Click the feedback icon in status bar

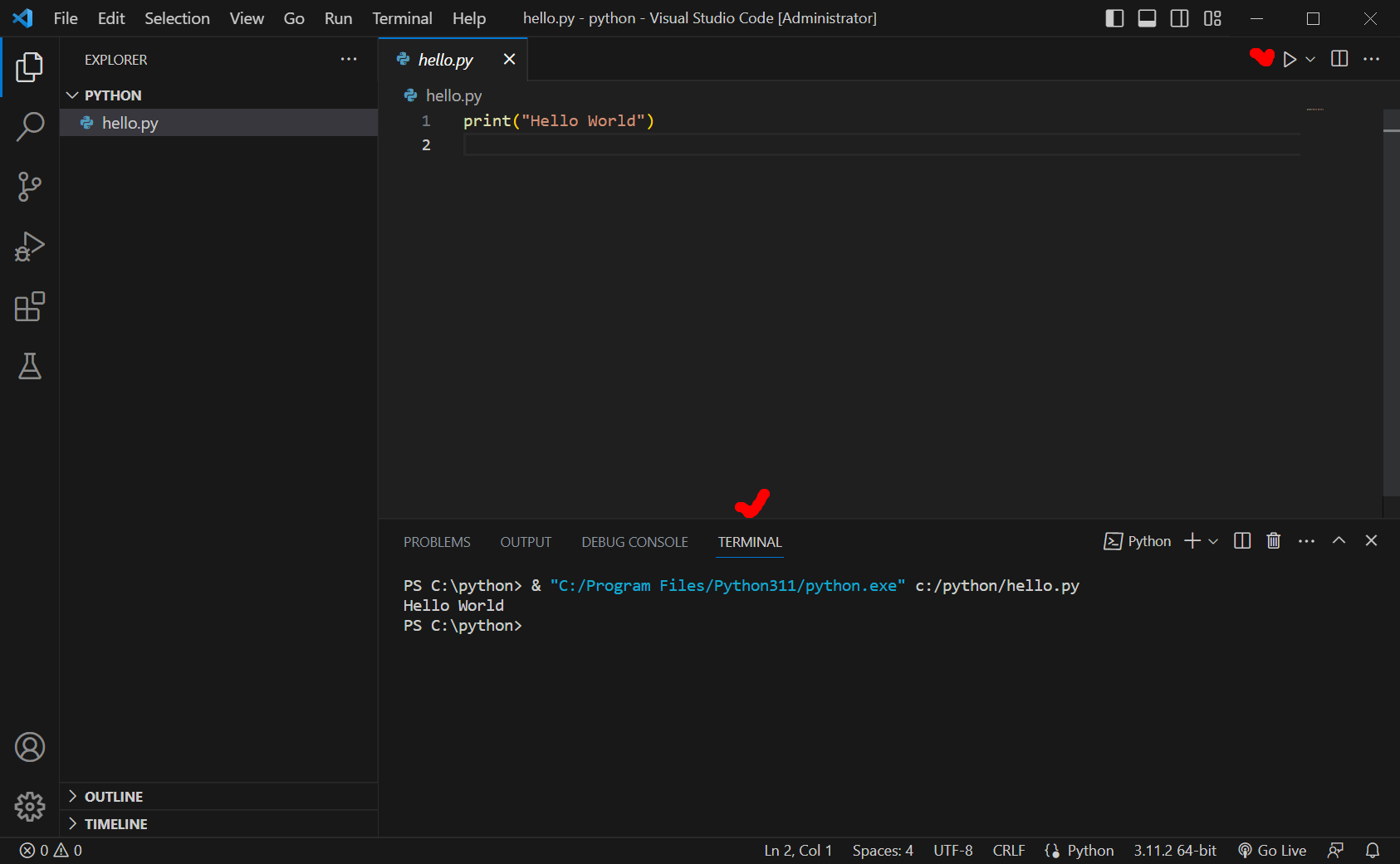(x=1335, y=851)
